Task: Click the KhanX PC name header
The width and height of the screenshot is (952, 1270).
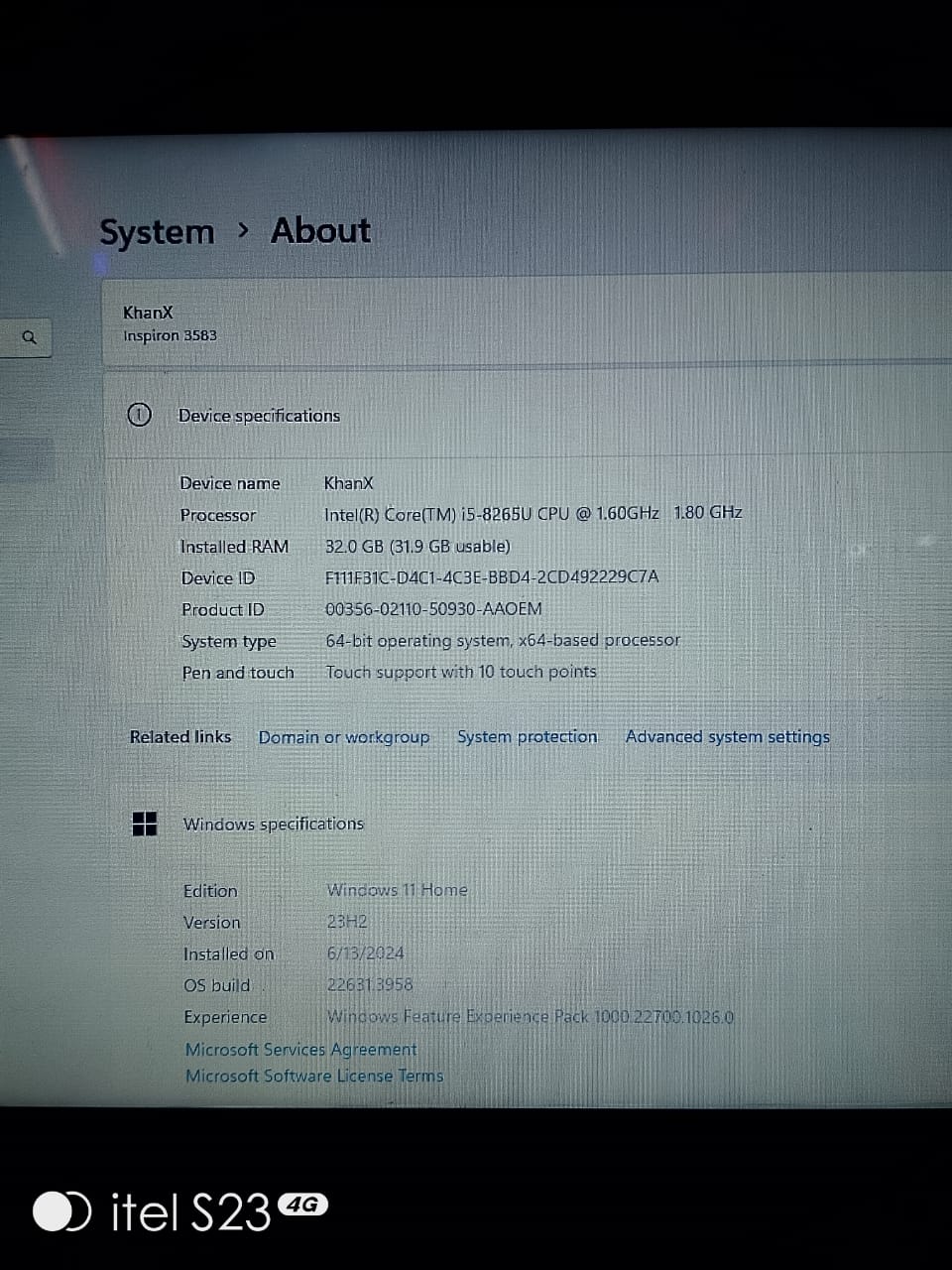Action: (x=148, y=313)
